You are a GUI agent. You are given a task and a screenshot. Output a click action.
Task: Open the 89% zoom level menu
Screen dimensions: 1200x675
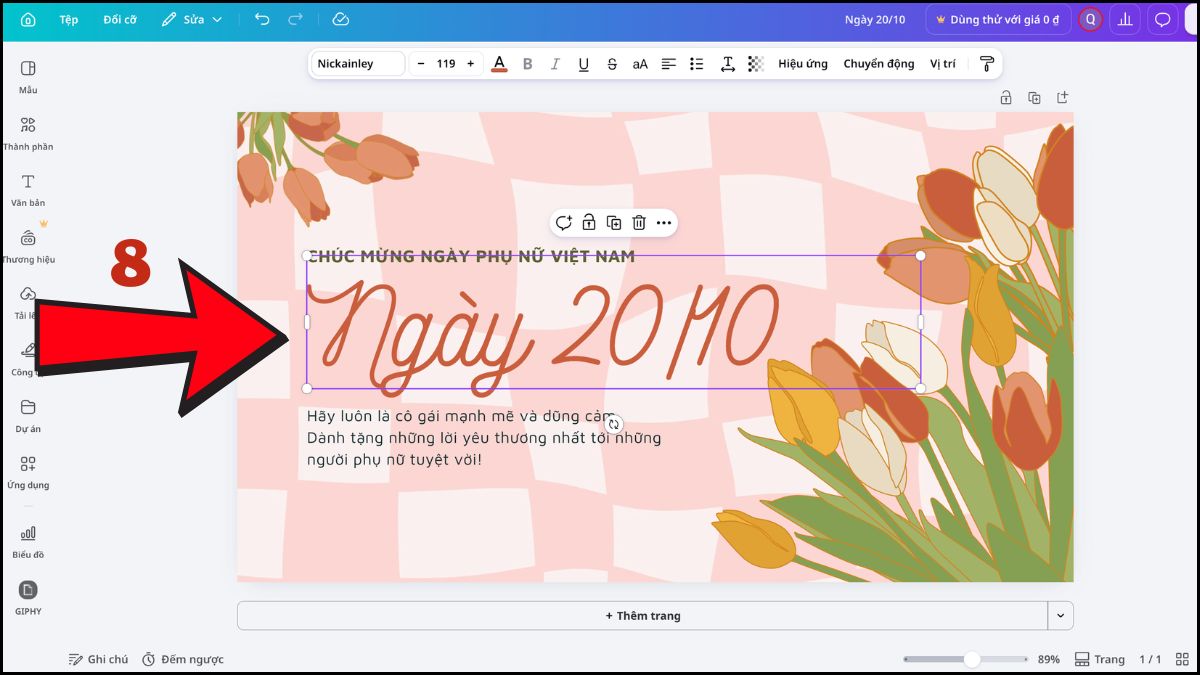1048,659
